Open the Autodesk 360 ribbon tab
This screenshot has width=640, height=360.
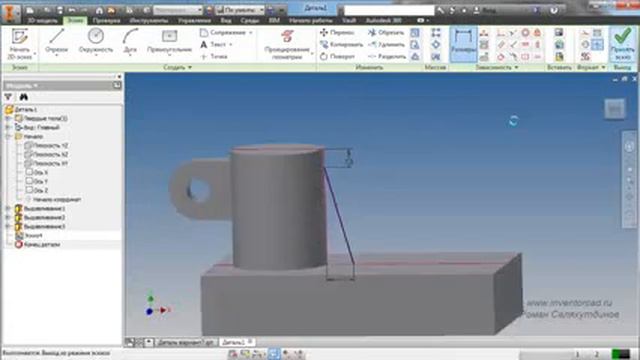tap(383, 20)
